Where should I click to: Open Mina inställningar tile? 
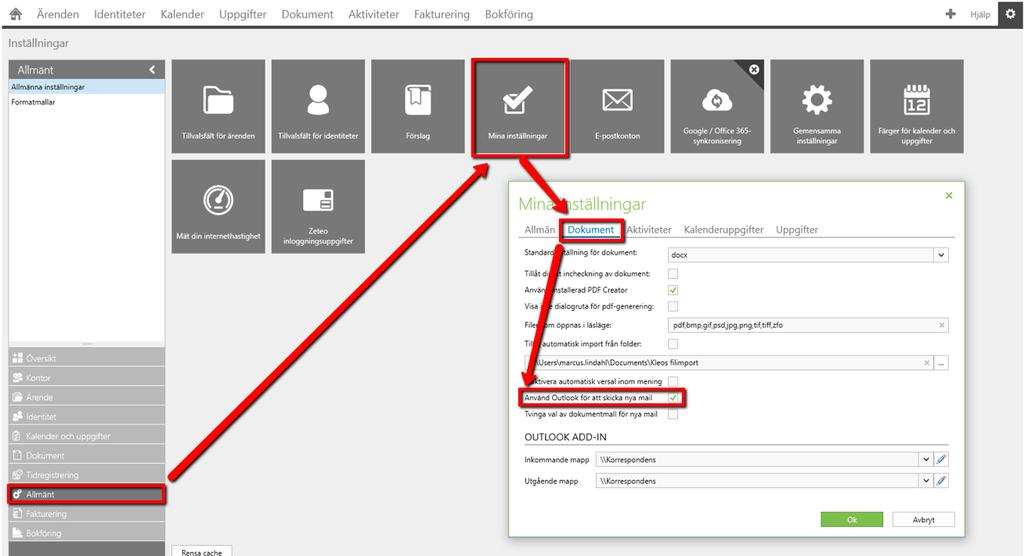click(518, 106)
